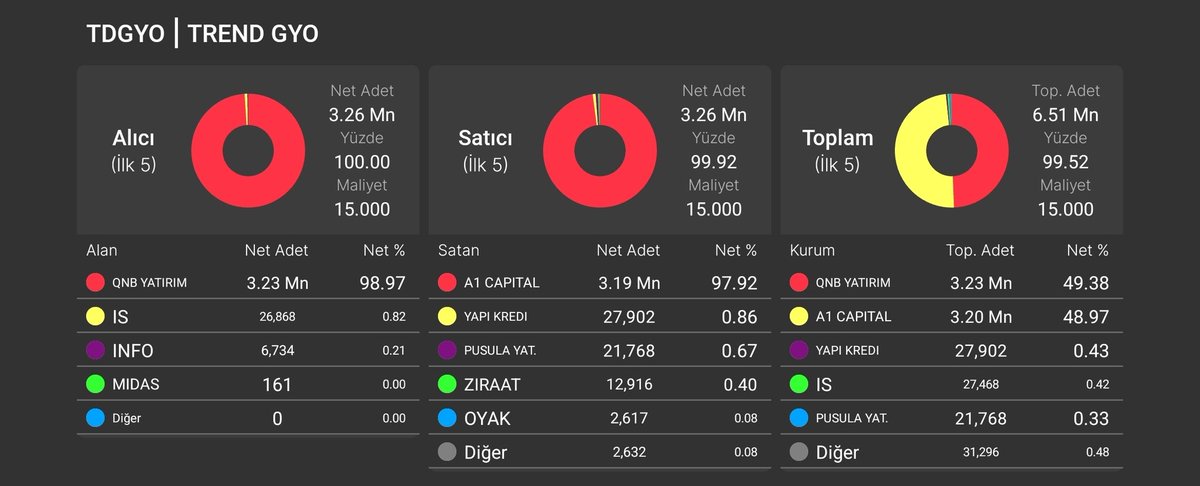
Task: Click the 3.19 Mn Net Adet value
Action: click(x=629, y=283)
